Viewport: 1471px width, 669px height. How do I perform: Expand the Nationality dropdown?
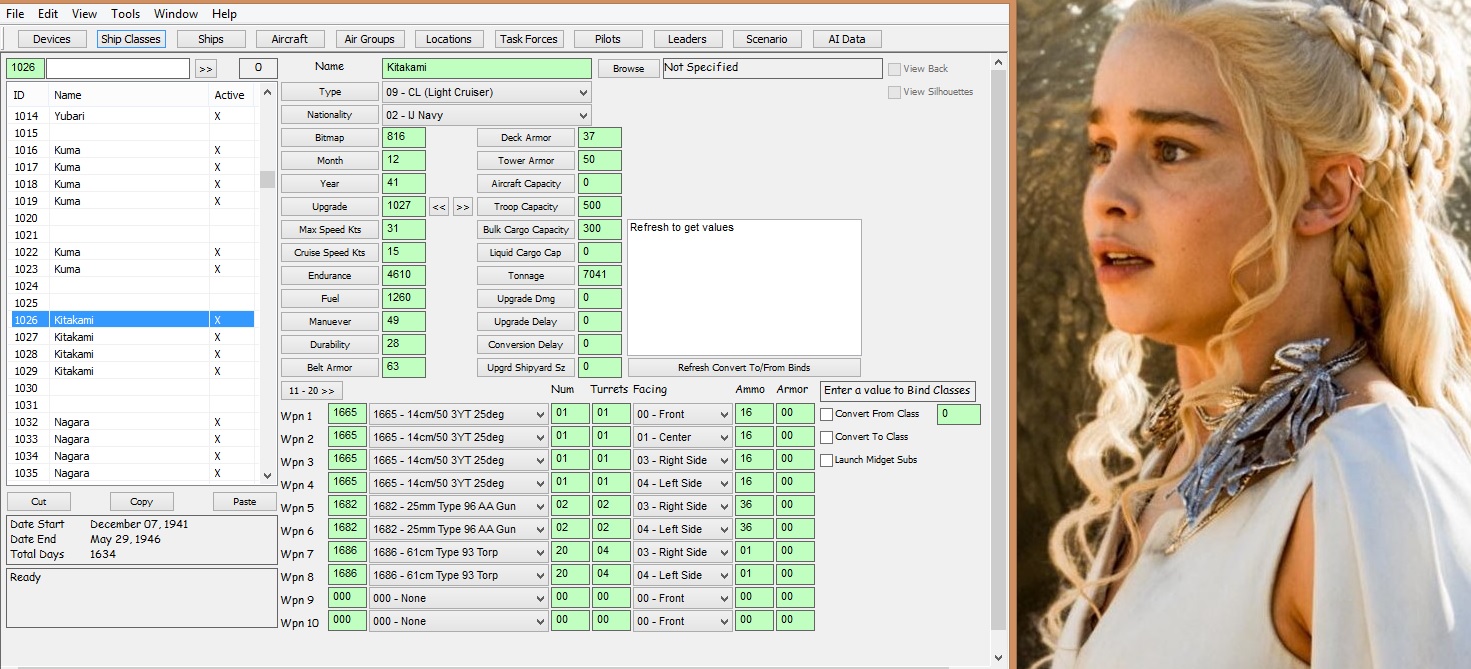486,115
